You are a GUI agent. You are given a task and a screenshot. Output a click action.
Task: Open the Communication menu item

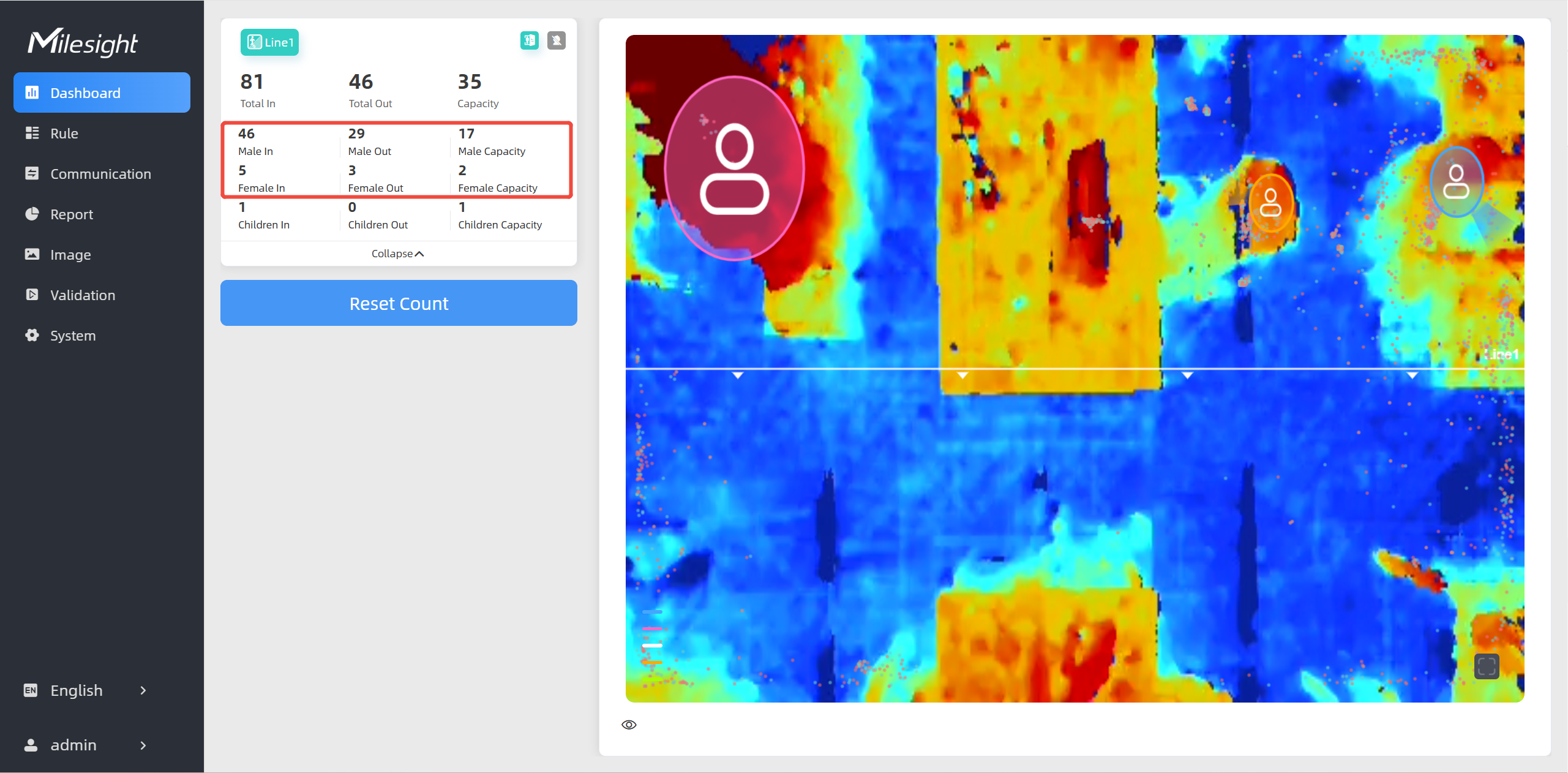pyautogui.click(x=100, y=174)
